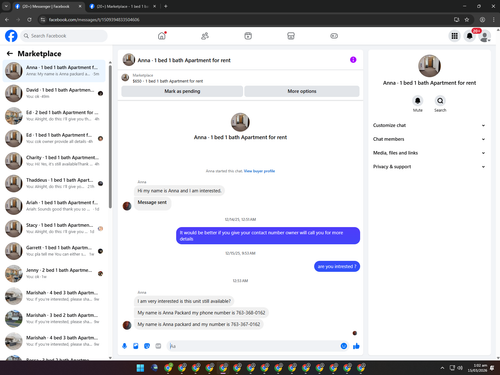Open the taskbar volume icon
The width and height of the screenshot is (500, 375).
460,368
